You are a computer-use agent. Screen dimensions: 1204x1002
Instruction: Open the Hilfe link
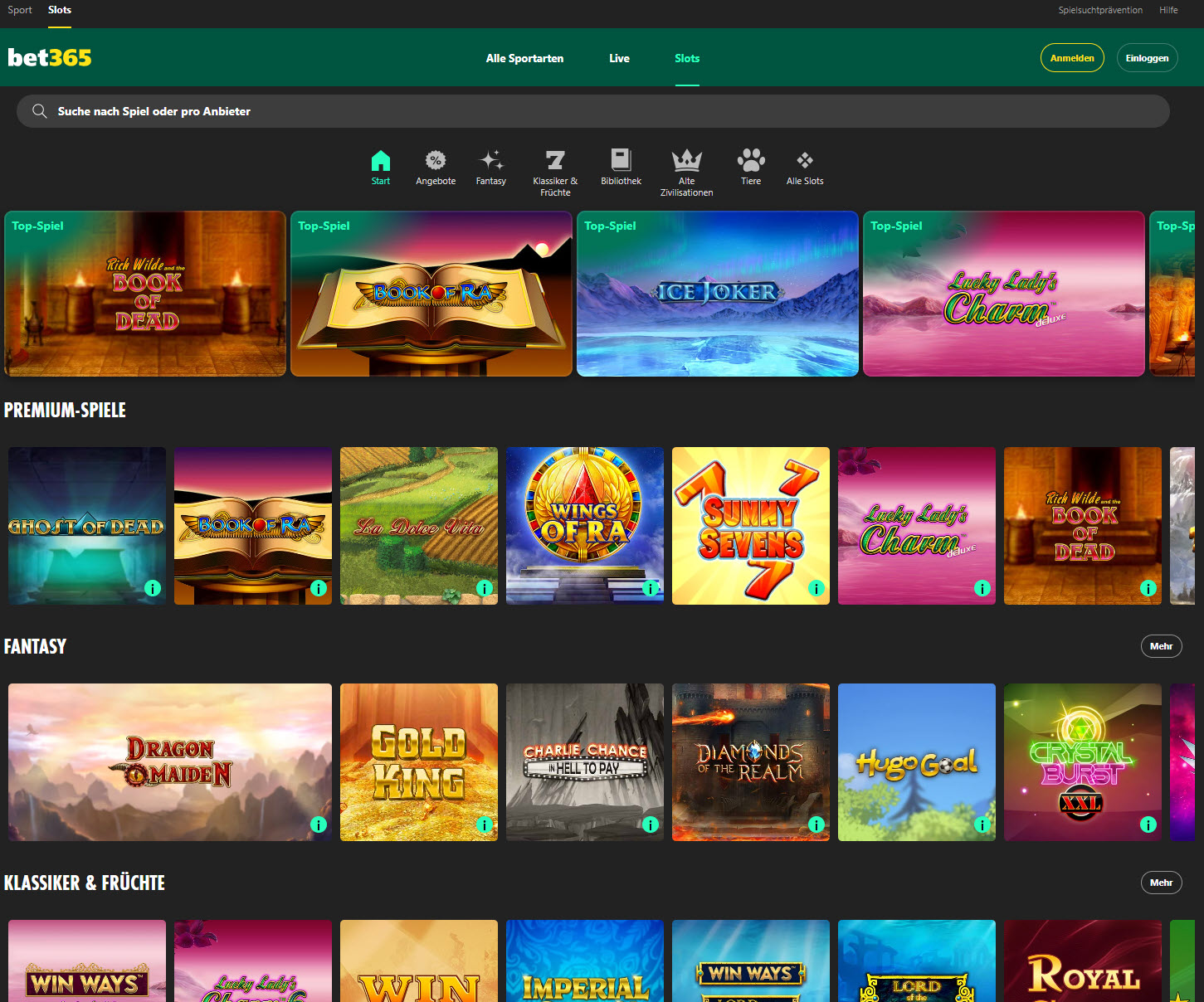1168,10
